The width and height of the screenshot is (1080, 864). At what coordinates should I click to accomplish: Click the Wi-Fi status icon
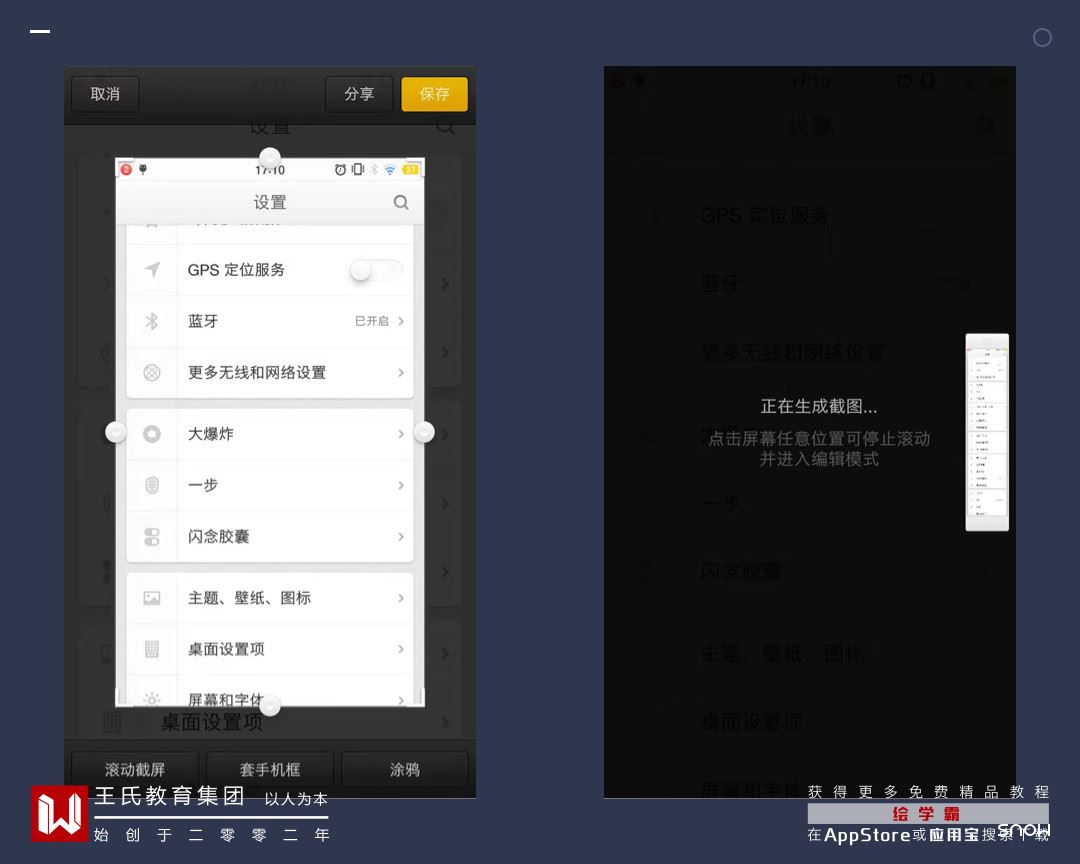pyautogui.click(x=390, y=169)
